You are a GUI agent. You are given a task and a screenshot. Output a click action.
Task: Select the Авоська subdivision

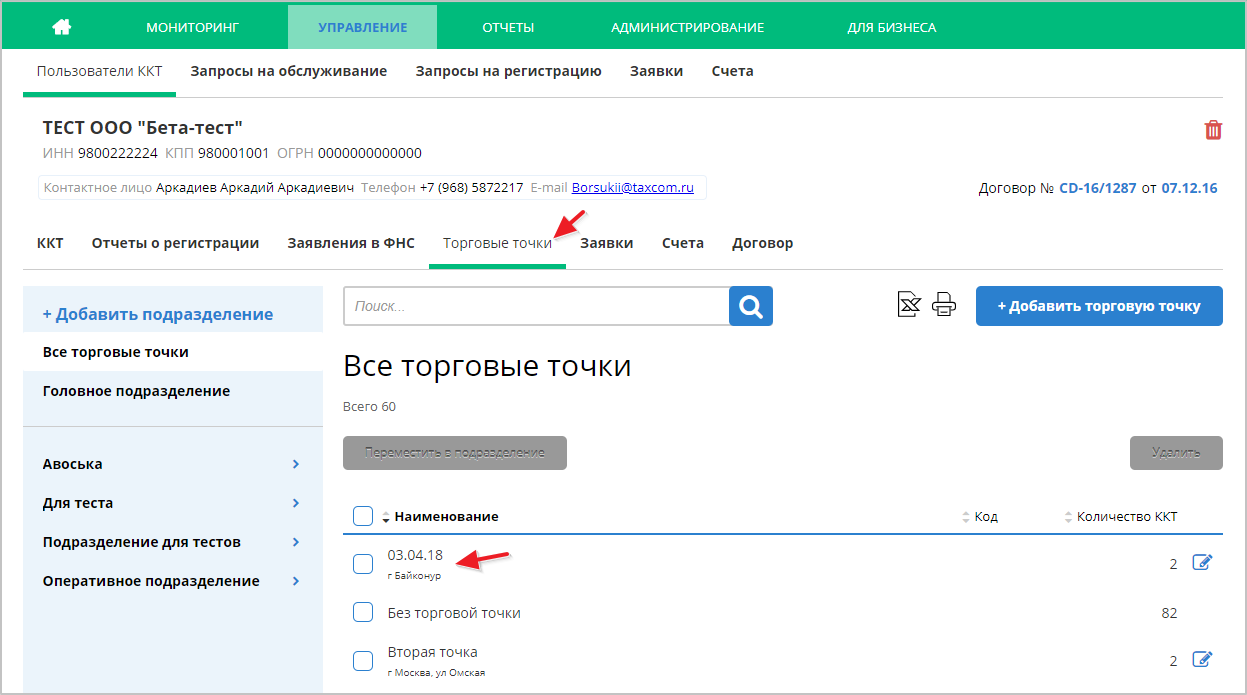pyautogui.click(x=72, y=464)
